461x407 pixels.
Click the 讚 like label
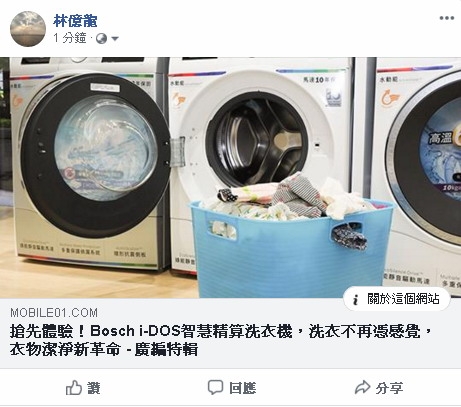94,388
